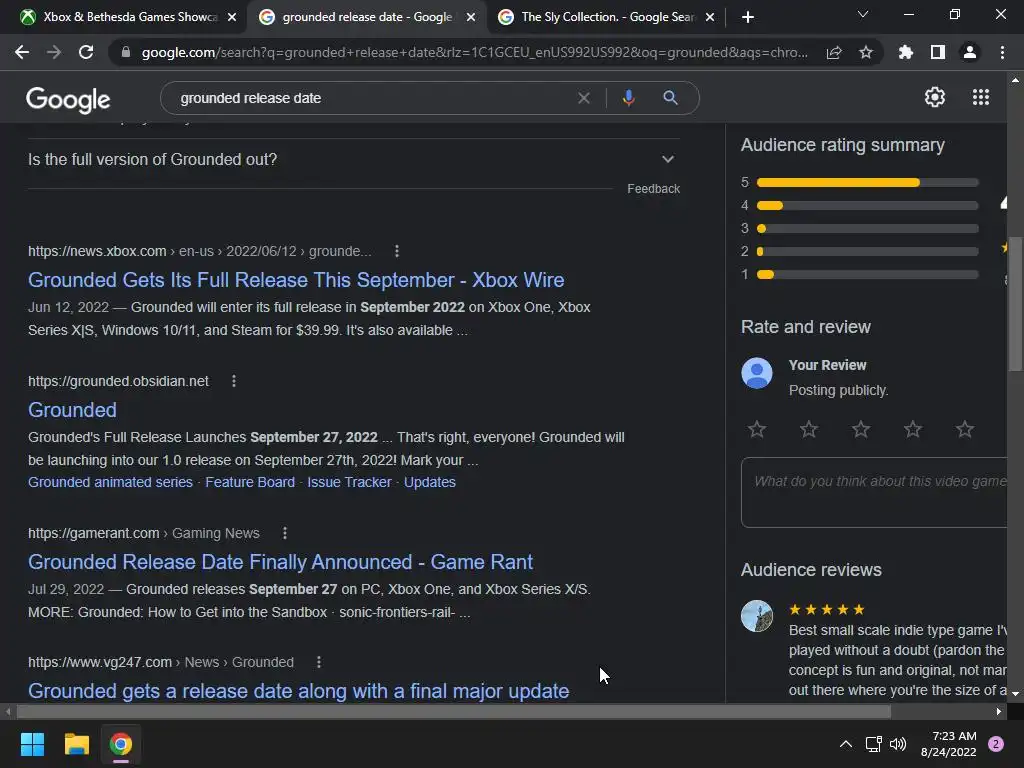The height and width of the screenshot is (768, 1024).
Task: Open the Updates sitelink
Action: 430,483
